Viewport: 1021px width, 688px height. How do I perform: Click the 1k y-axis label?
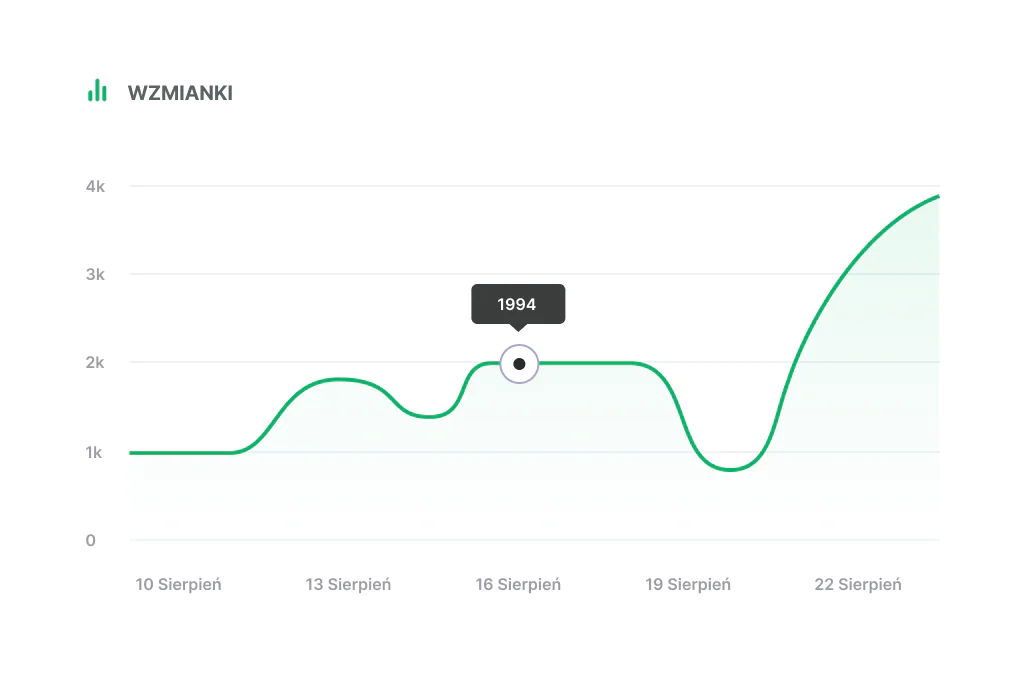point(95,452)
